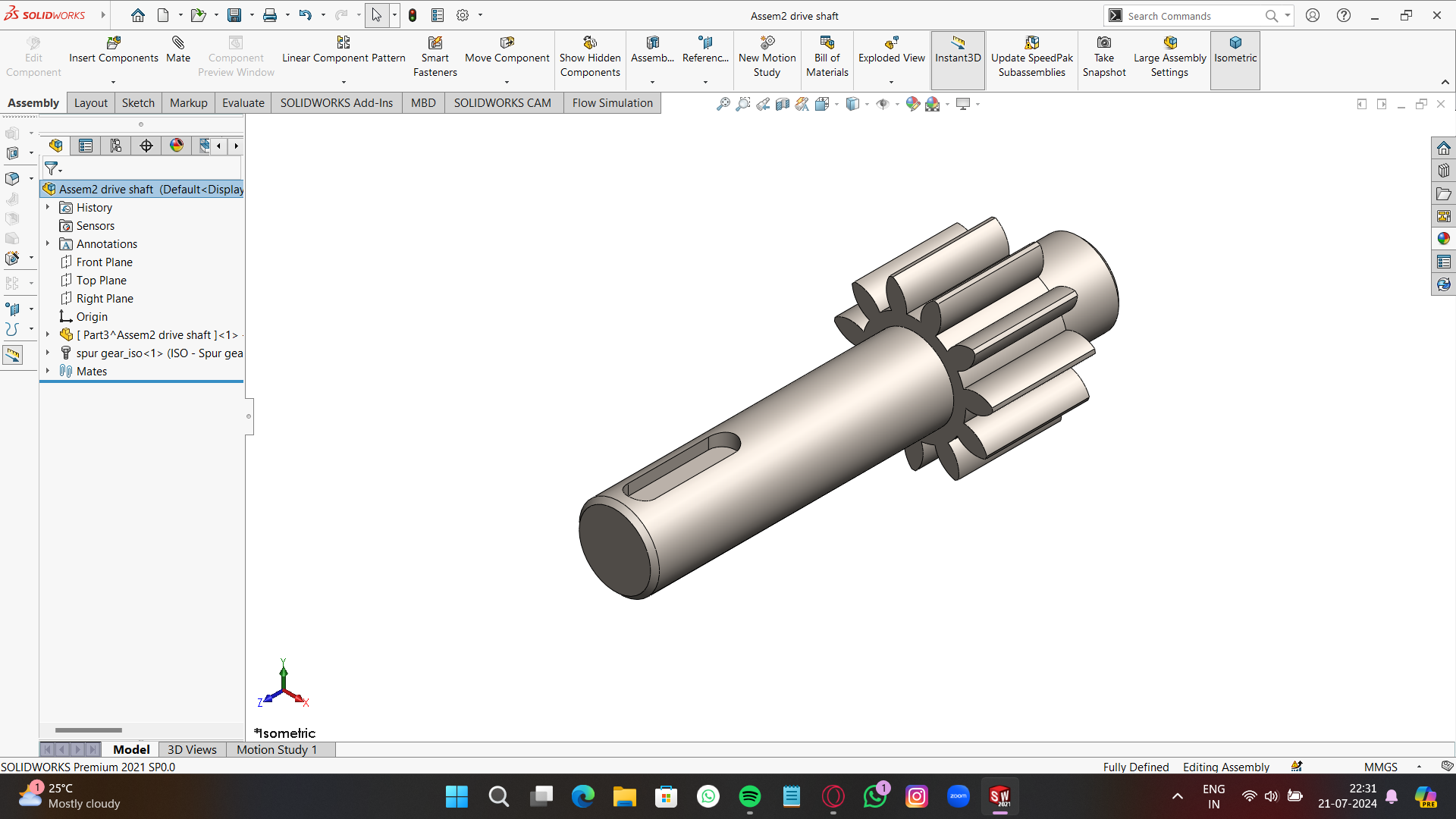Open MMGS unit system status
The height and width of the screenshot is (819, 1456).
(x=1380, y=767)
